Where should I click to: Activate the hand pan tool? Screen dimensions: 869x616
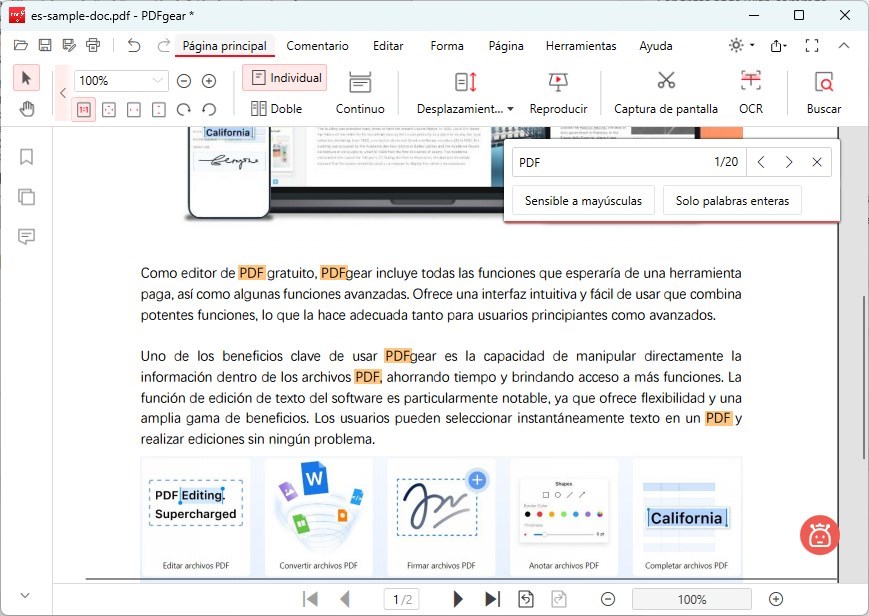point(27,109)
